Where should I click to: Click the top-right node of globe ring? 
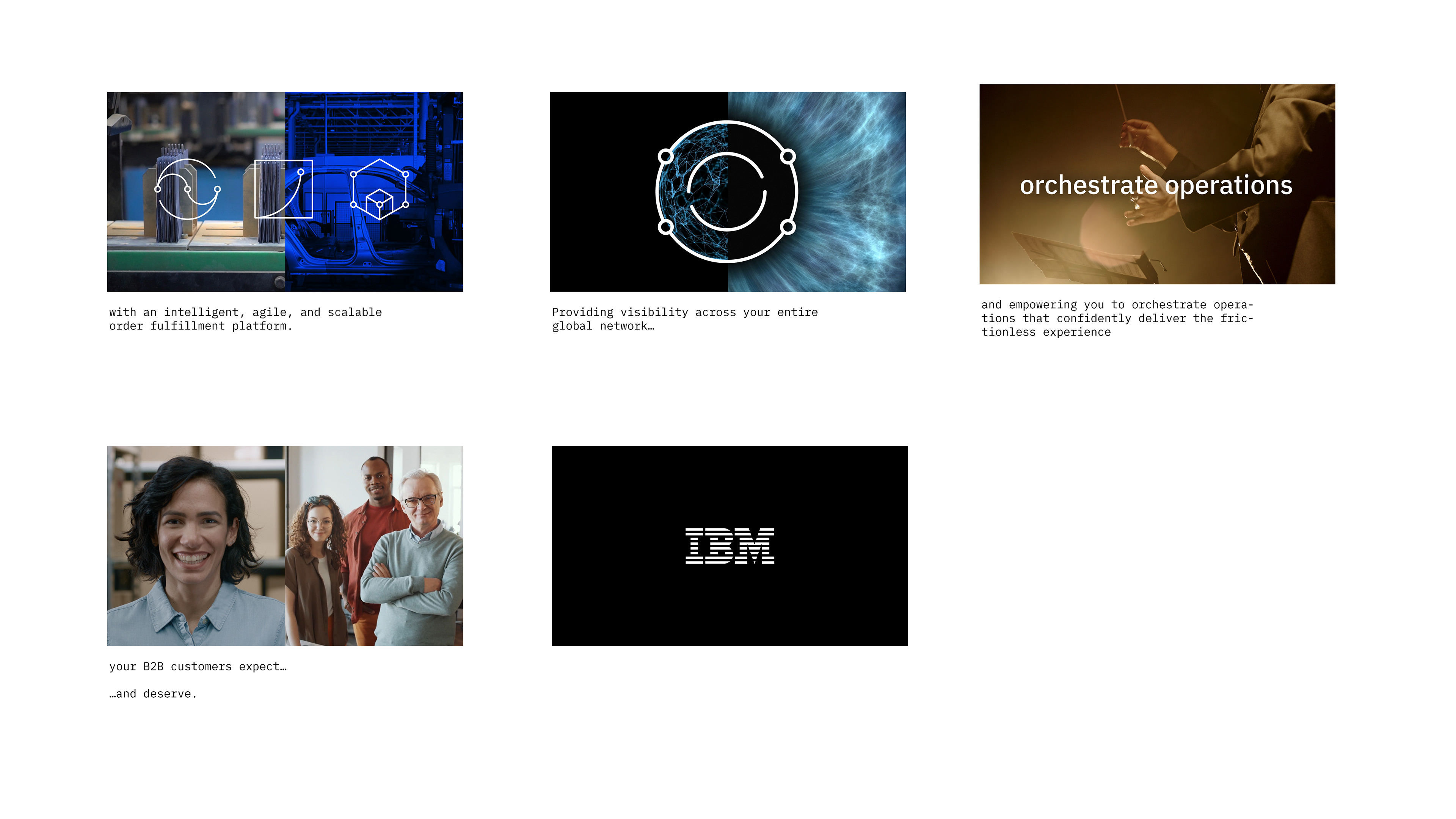pos(788,156)
